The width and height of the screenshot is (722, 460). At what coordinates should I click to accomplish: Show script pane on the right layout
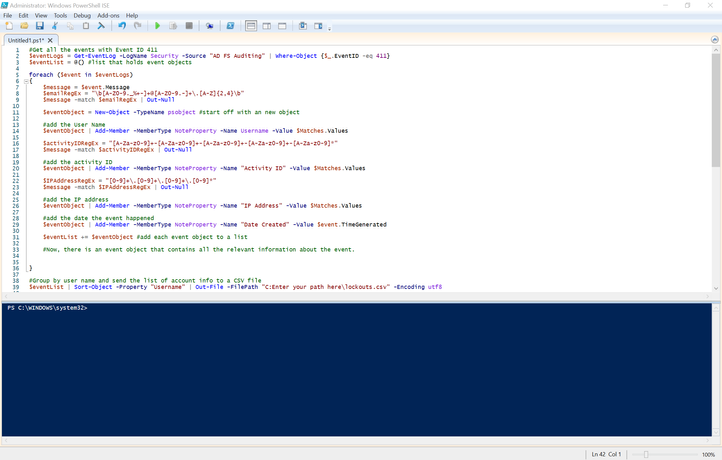click(267, 26)
